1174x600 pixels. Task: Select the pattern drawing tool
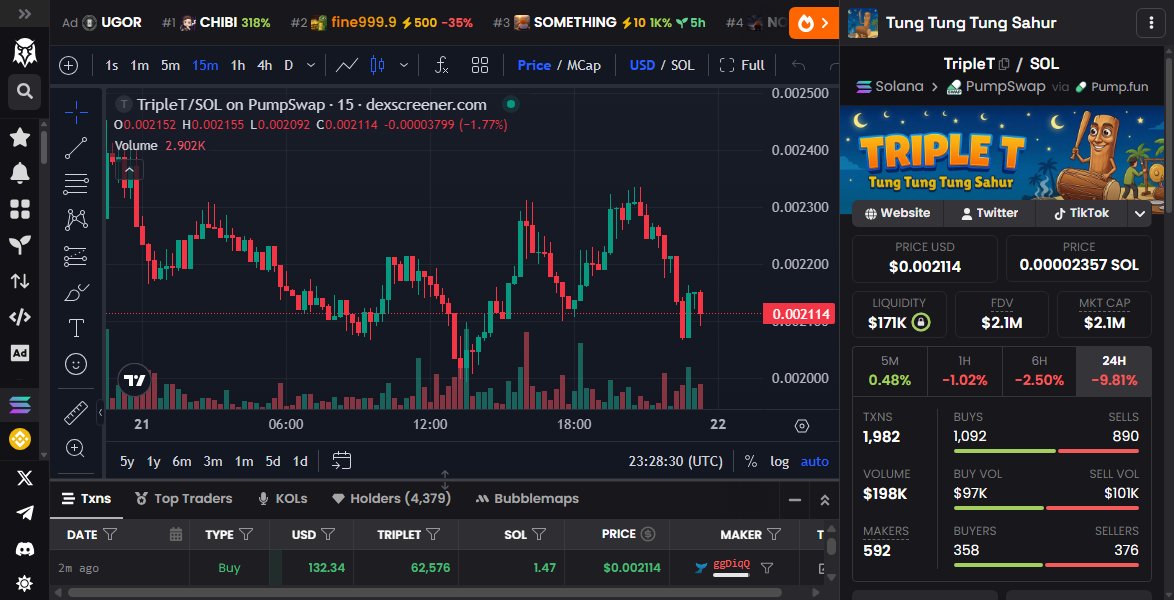point(76,220)
